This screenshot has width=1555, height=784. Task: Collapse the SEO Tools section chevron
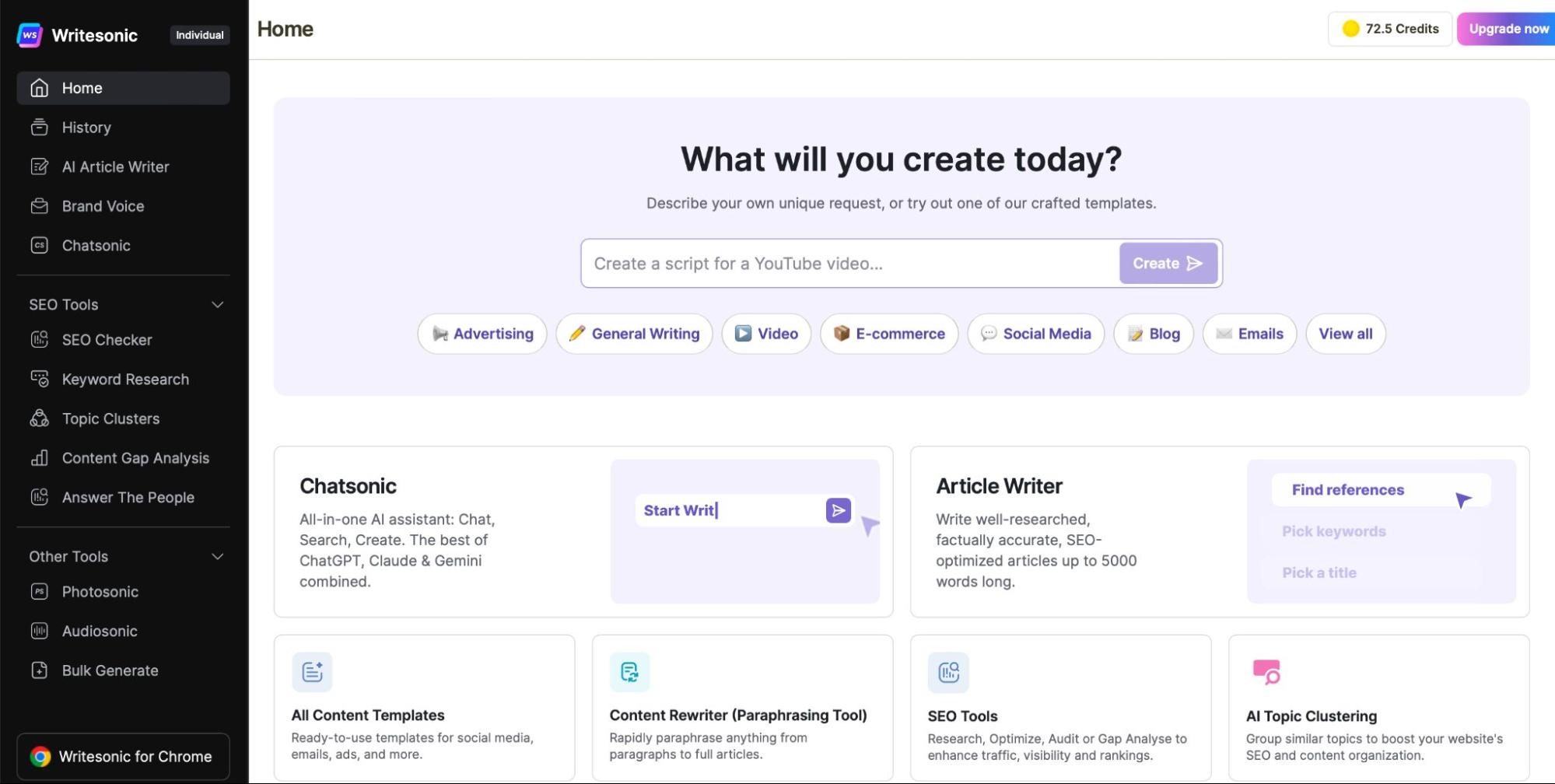[x=218, y=305]
